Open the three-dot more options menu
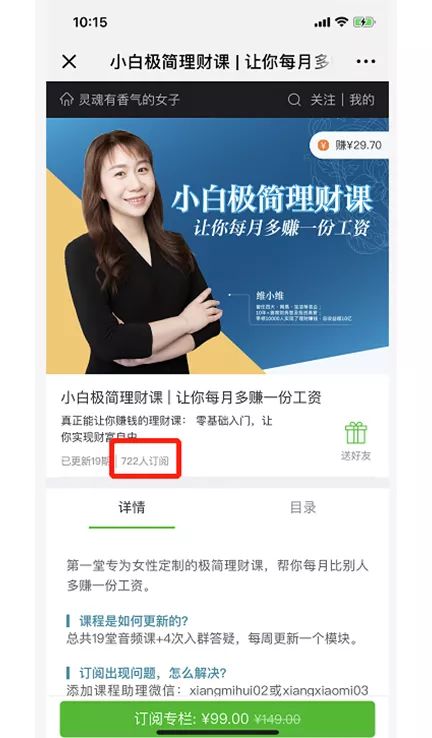This screenshot has height=738, width=432. (366, 62)
